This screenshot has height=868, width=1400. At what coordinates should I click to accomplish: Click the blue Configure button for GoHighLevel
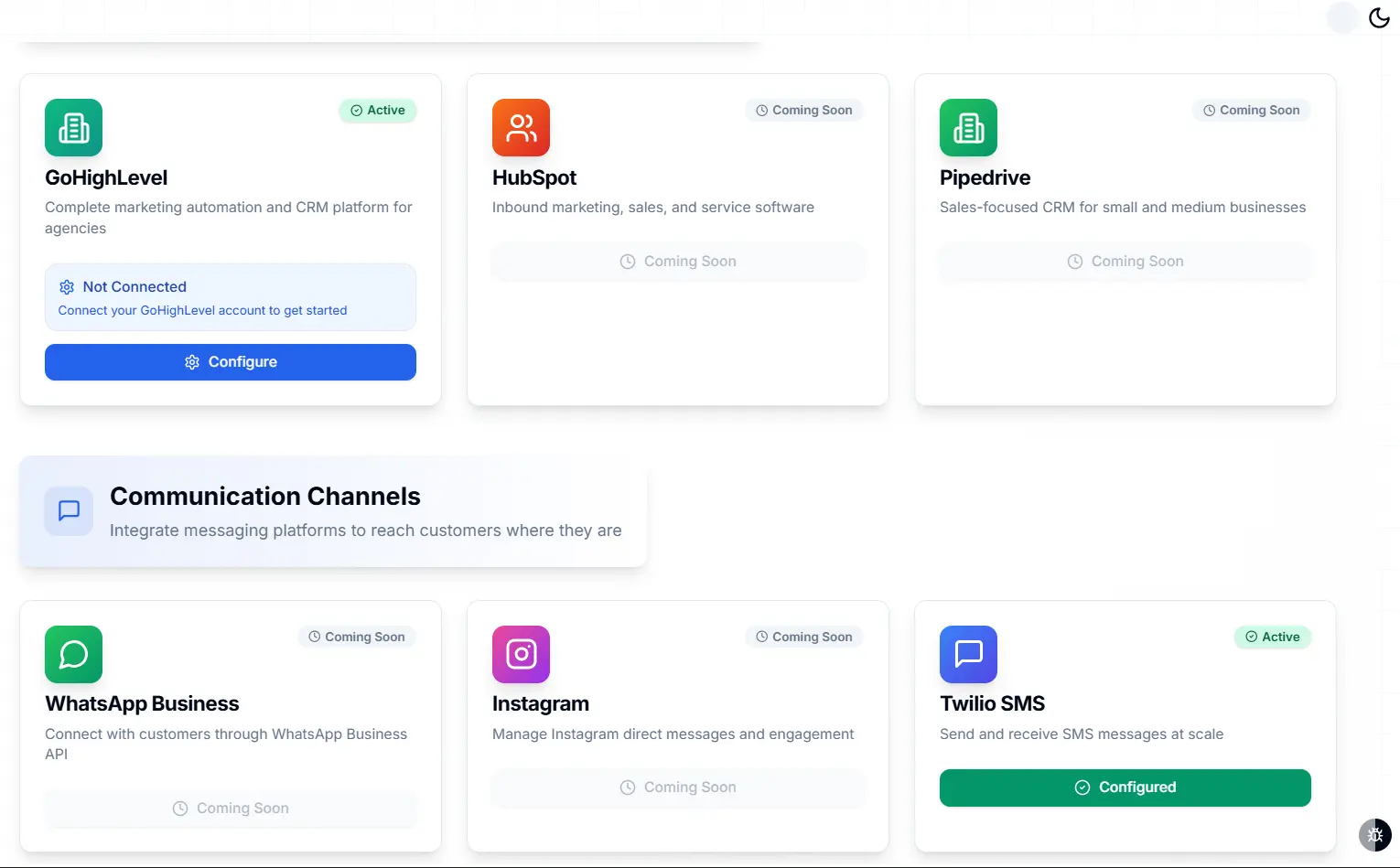click(231, 362)
